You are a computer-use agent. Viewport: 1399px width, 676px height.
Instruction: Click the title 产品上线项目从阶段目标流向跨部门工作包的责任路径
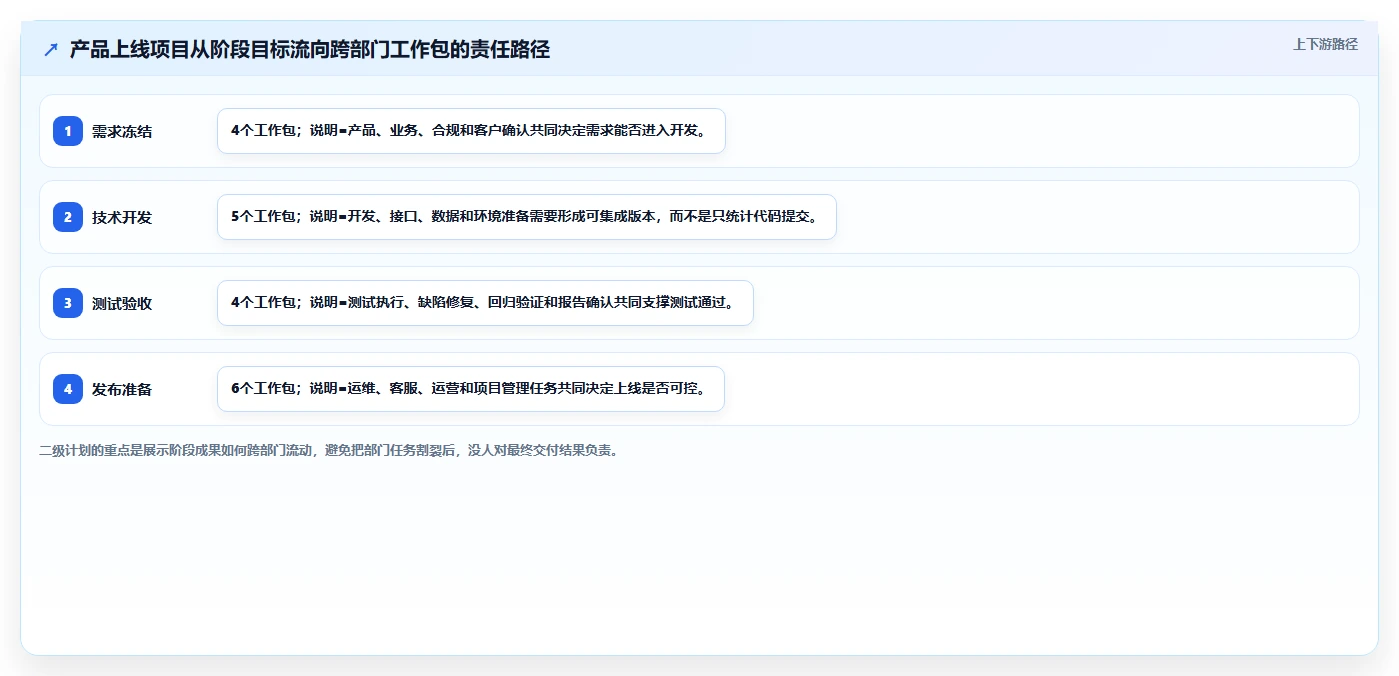pos(310,50)
